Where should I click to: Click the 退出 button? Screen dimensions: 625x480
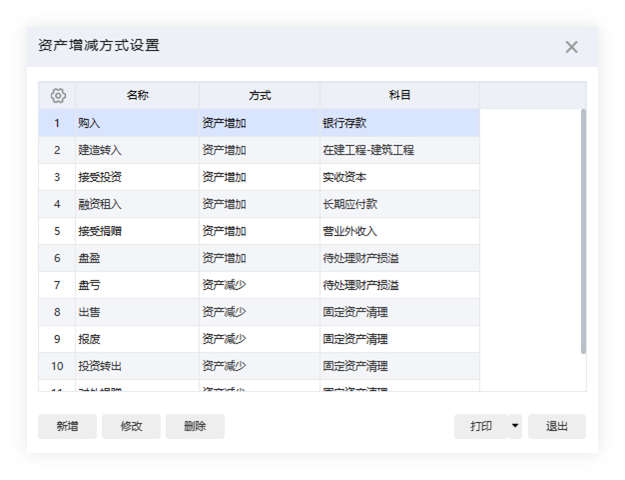click(557, 426)
